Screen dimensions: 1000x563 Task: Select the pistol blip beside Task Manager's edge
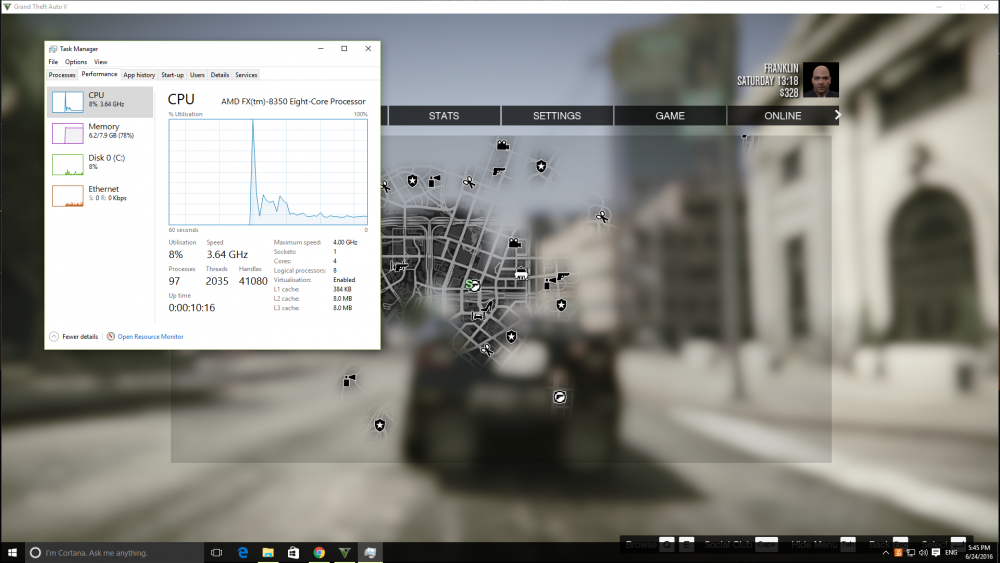pyautogui.click(x=399, y=265)
